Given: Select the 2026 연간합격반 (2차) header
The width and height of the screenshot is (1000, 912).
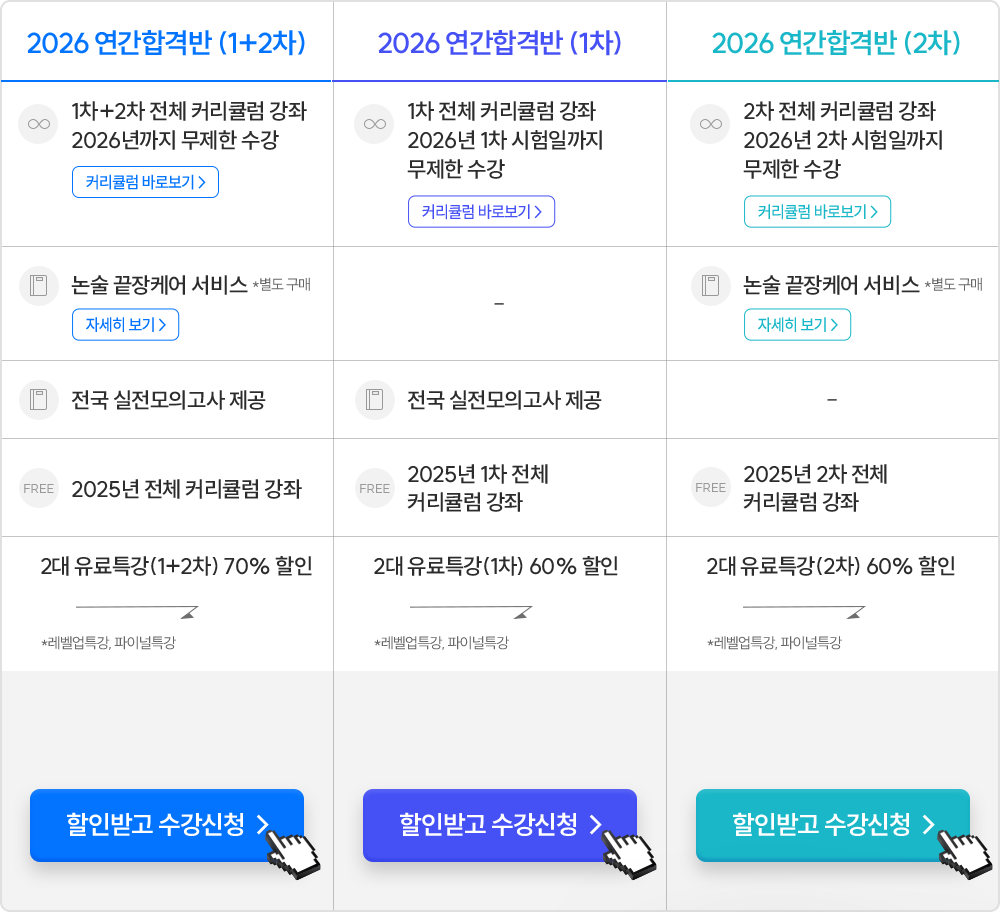Looking at the screenshot, I should click(835, 43).
